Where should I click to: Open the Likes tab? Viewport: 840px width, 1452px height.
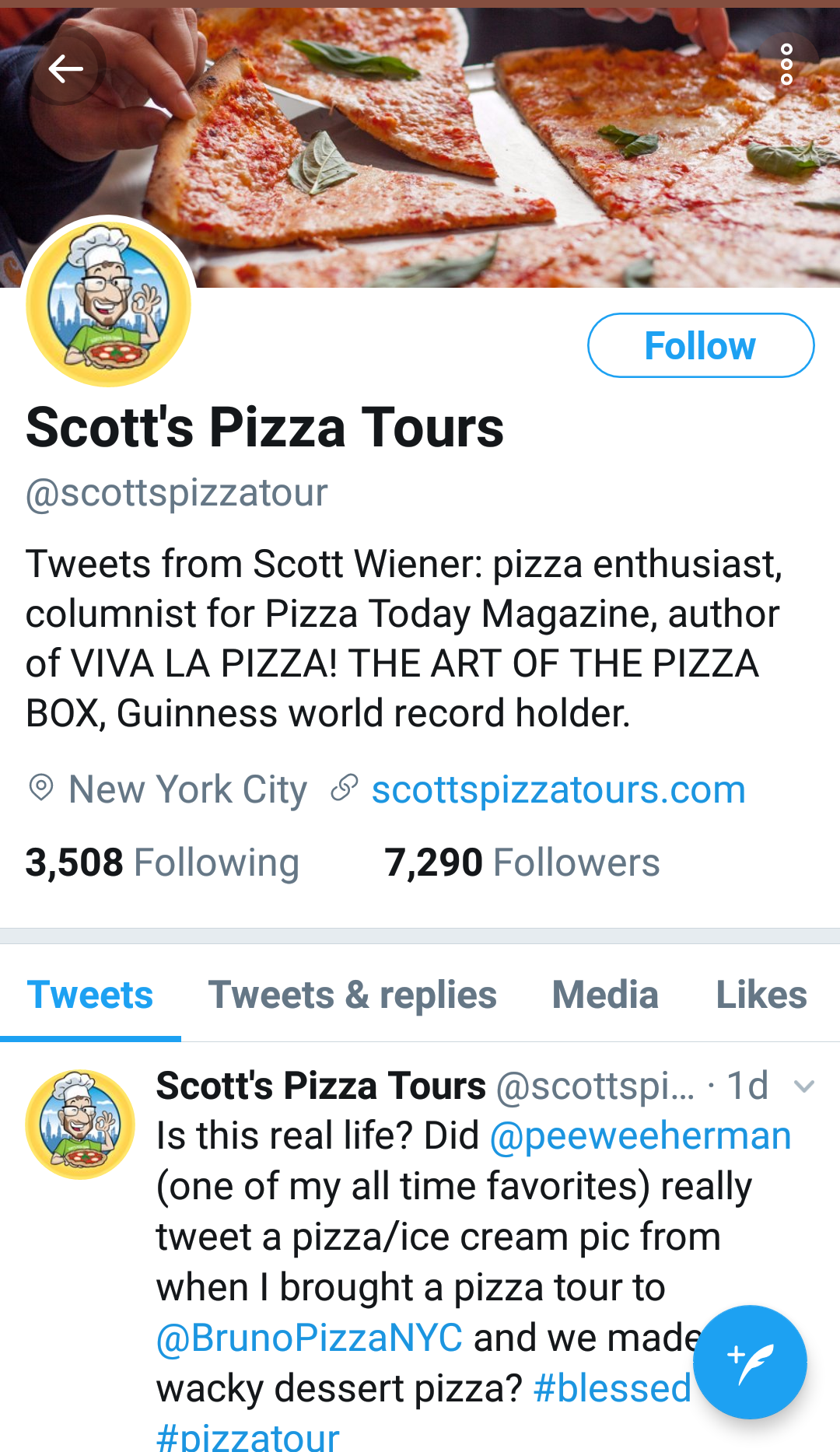coord(761,995)
